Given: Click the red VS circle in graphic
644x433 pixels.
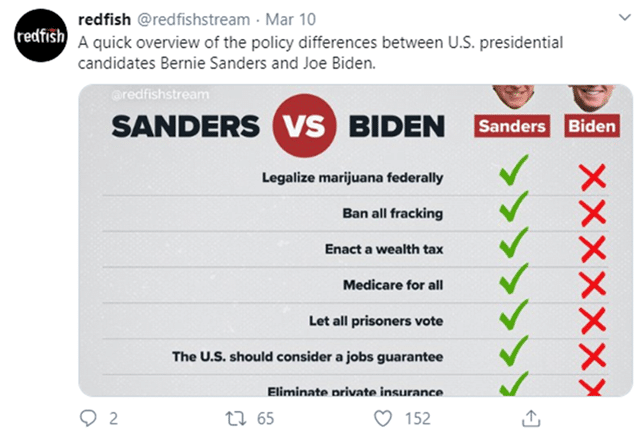Looking at the screenshot, I should [304, 125].
